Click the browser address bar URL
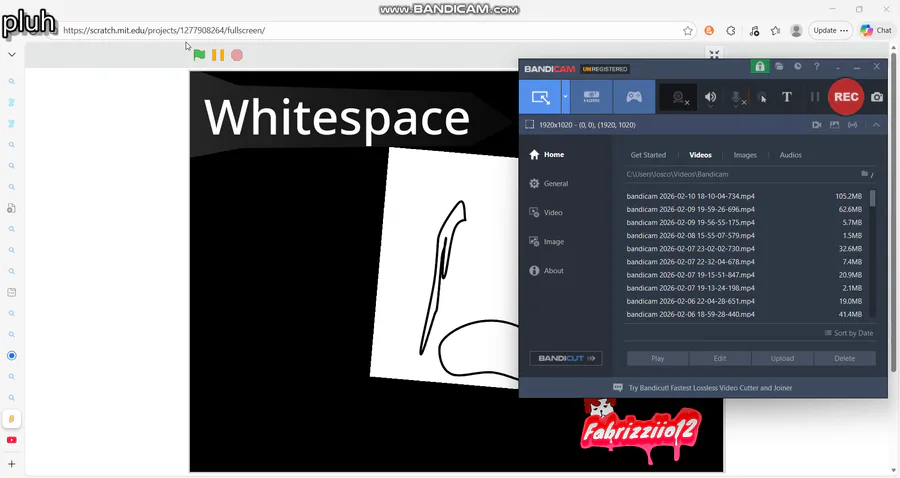This screenshot has width=900, height=478. click(164, 30)
